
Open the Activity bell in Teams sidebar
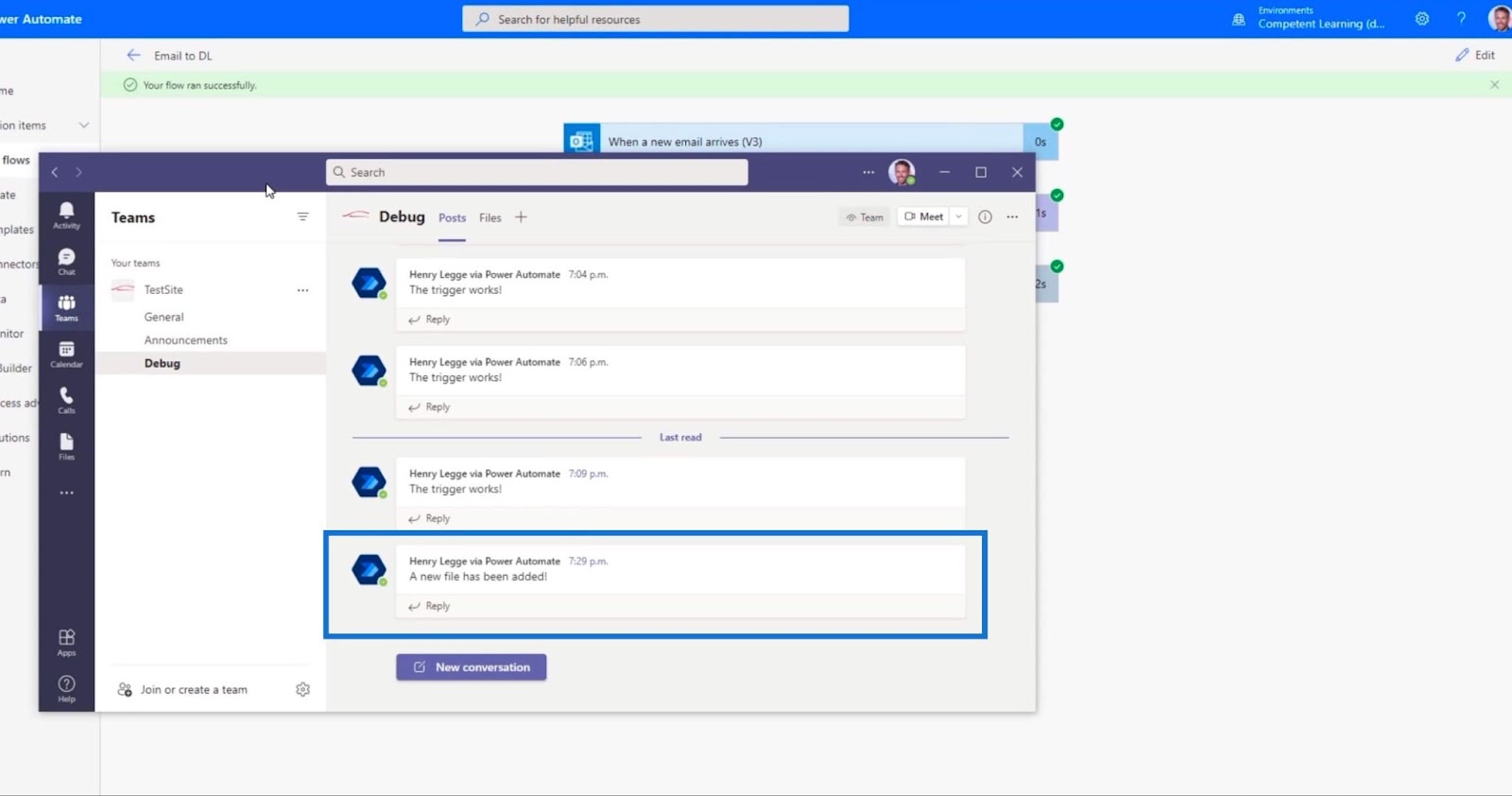66,216
